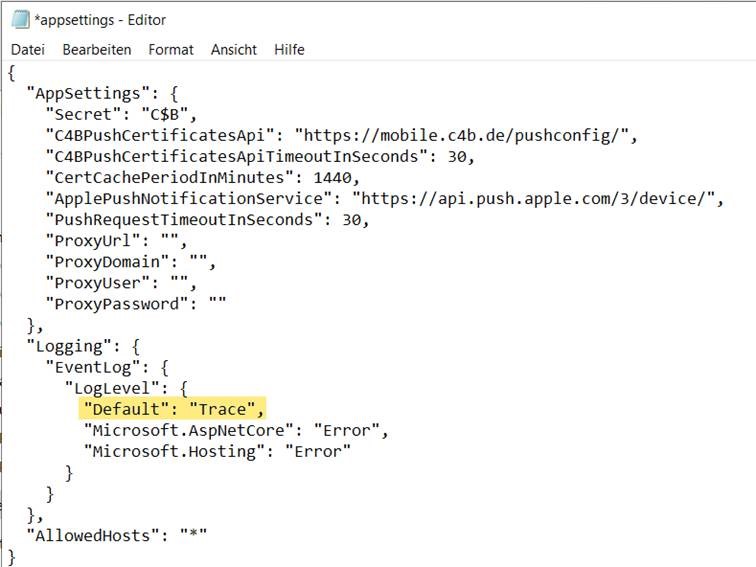Screen dimensions: 756x567
Task: Click the Notepad icon in title bar
Action: point(20,20)
